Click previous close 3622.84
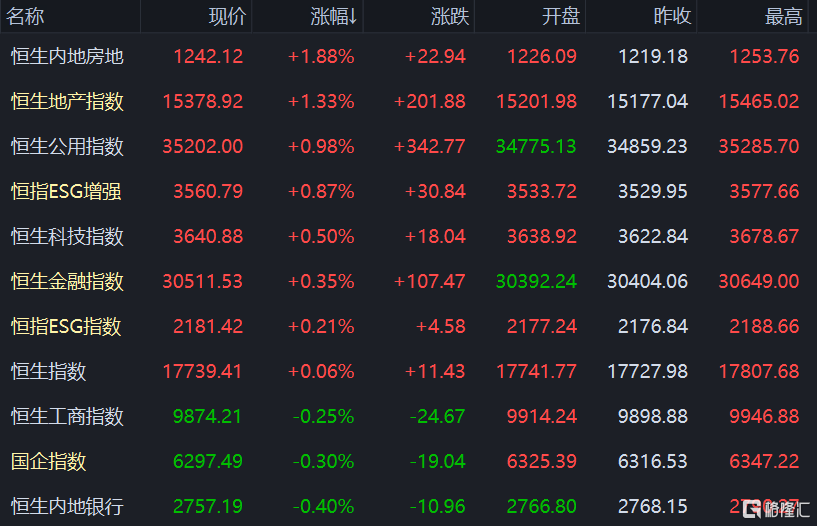 (653, 236)
